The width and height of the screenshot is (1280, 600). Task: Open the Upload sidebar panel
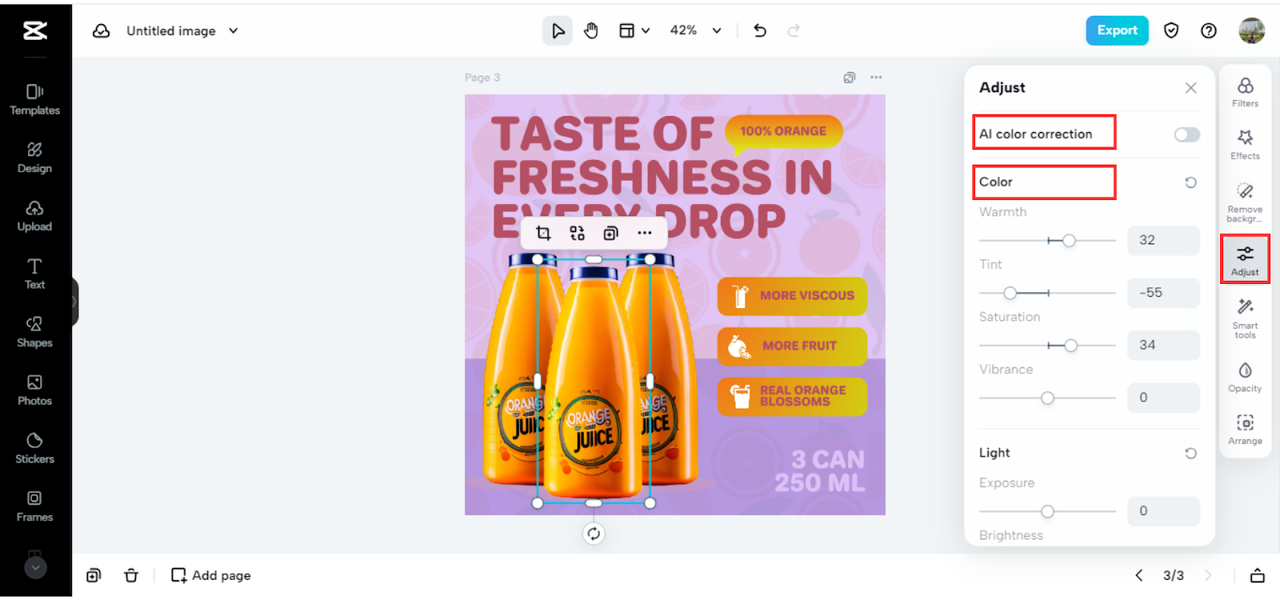click(35, 216)
